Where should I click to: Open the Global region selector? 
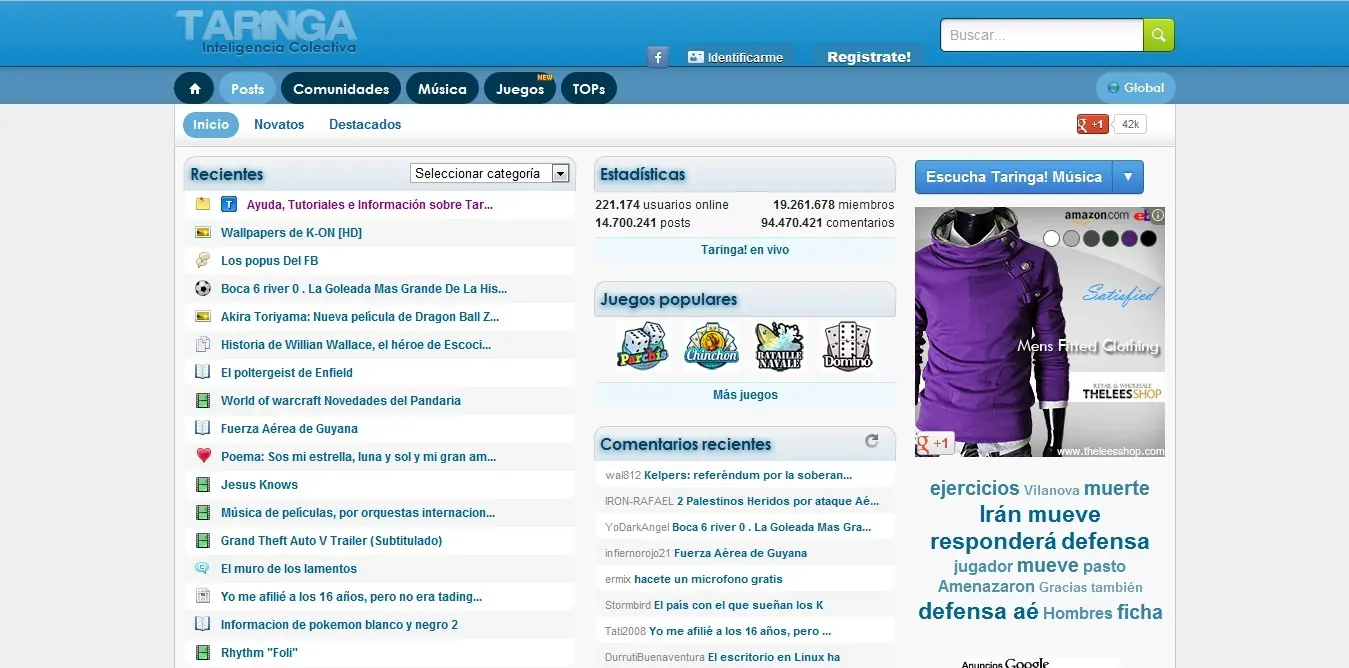pyautogui.click(x=1136, y=88)
